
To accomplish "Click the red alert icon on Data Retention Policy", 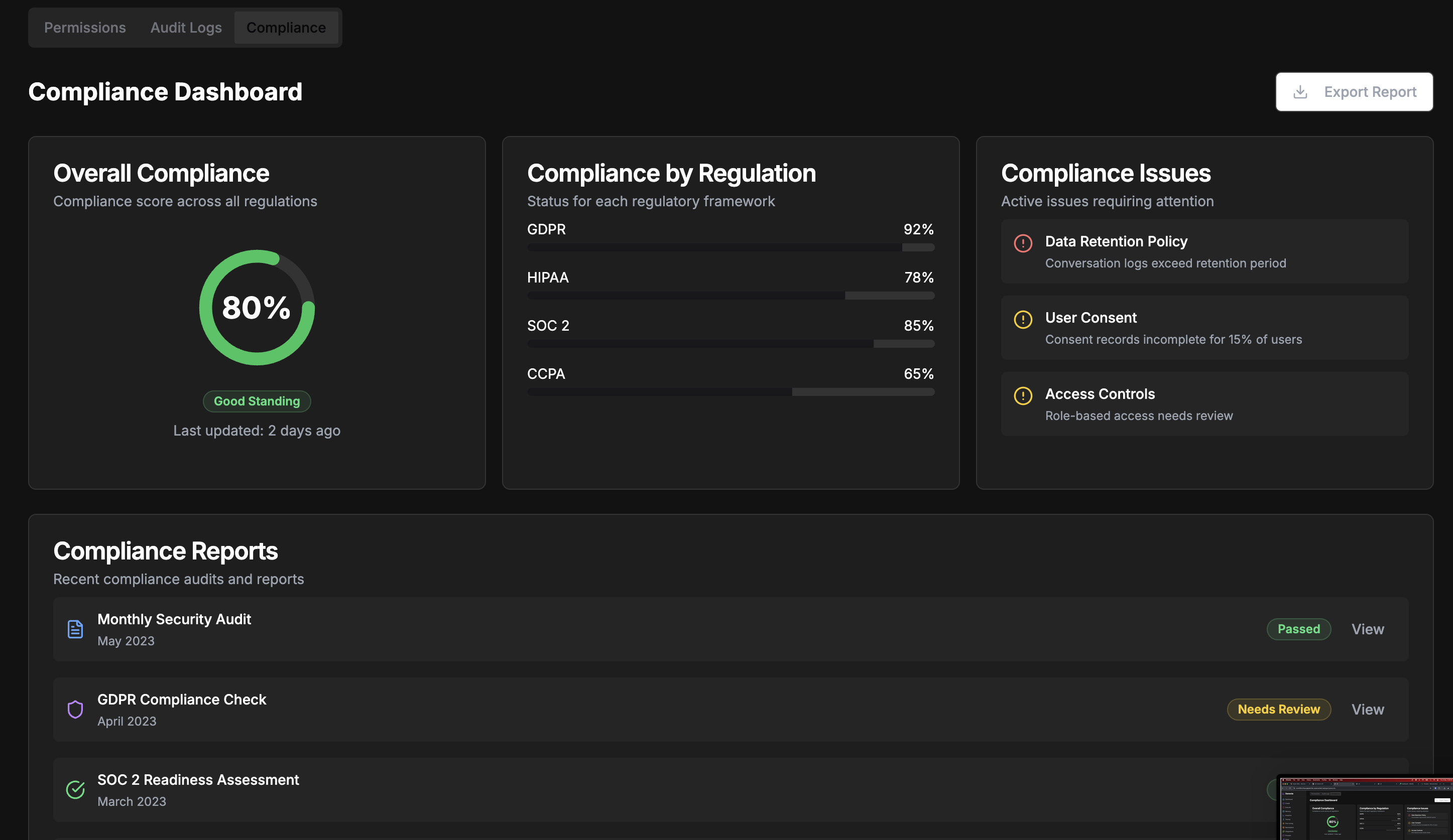I will coord(1023,244).
